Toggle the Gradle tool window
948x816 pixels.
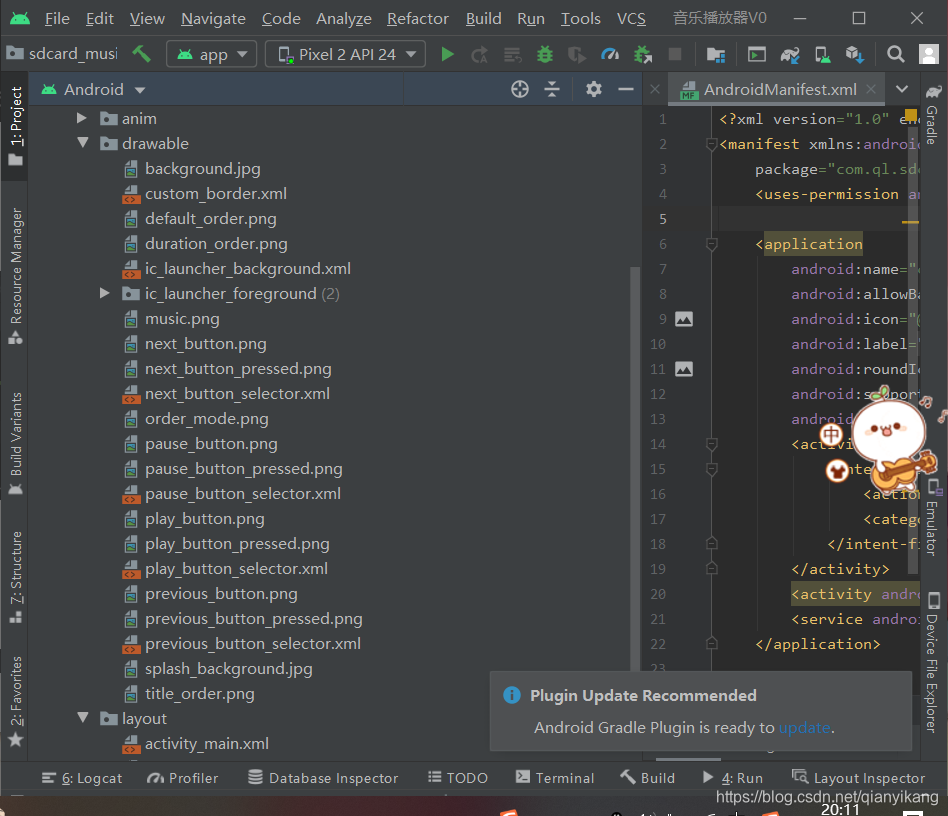tap(933, 114)
